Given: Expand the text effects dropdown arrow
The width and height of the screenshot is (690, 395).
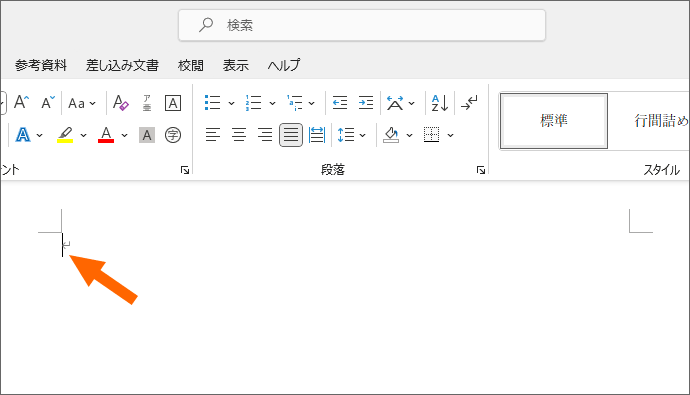Looking at the screenshot, I should tap(40, 135).
